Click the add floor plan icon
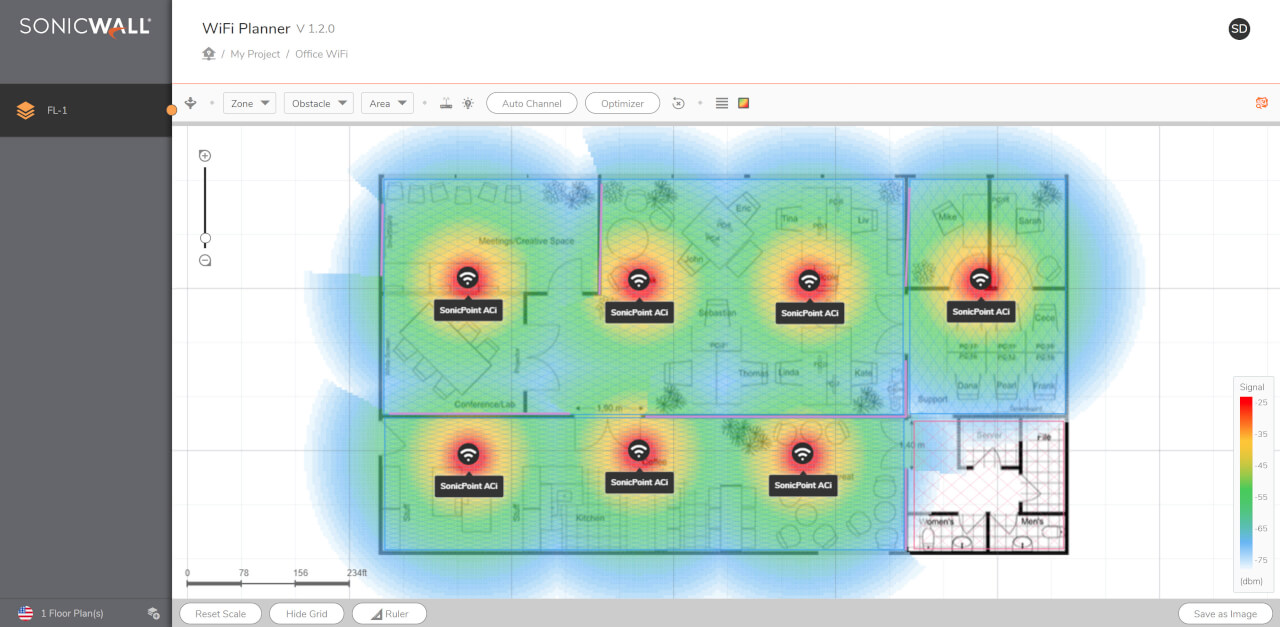The width and height of the screenshot is (1280, 627). 153,613
